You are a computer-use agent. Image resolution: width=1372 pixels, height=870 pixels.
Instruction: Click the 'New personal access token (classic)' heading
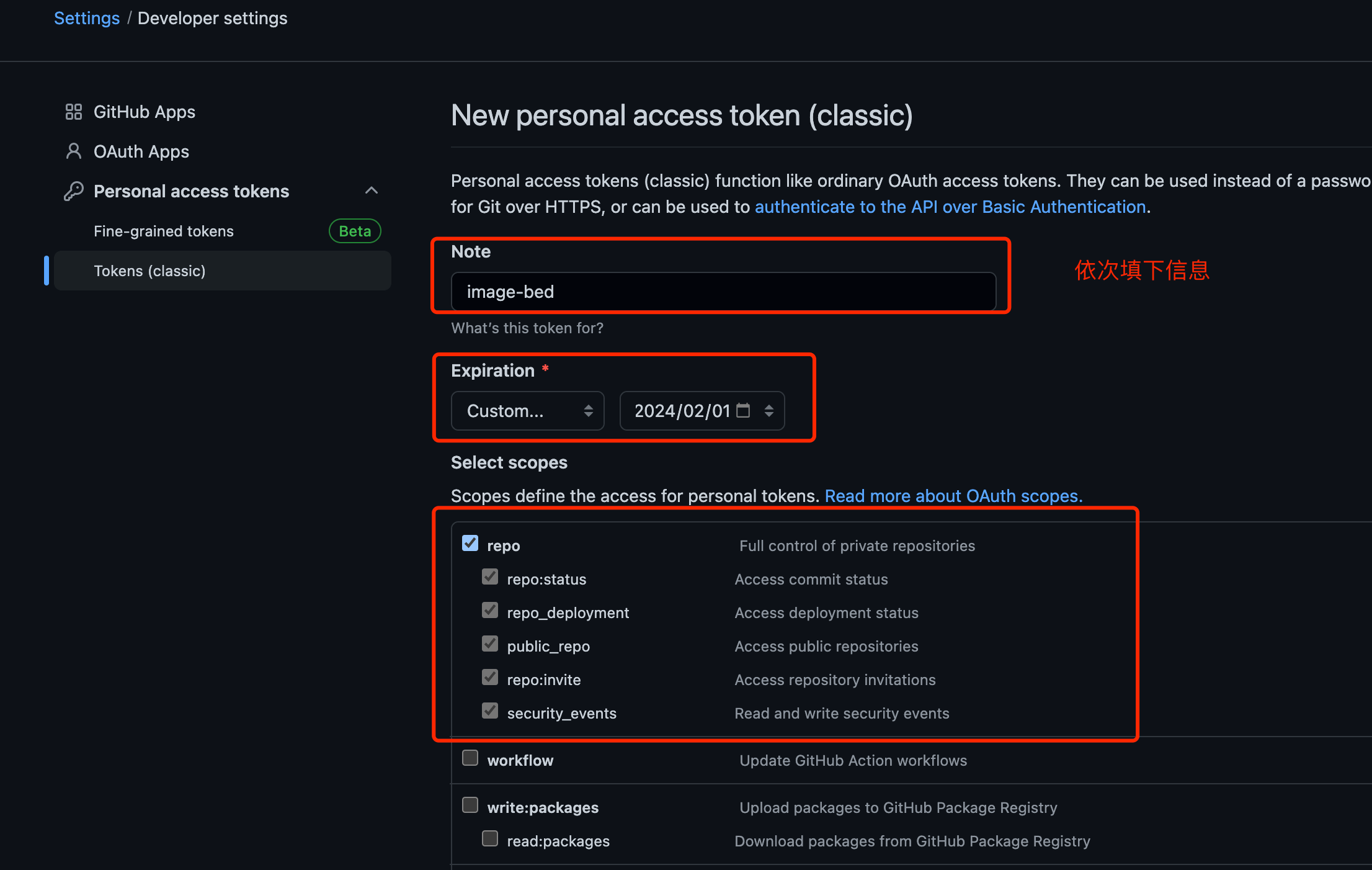(682, 115)
